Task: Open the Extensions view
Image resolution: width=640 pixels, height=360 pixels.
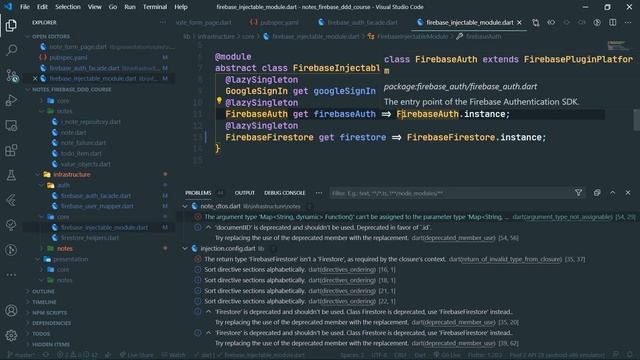Action: click(x=11, y=150)
